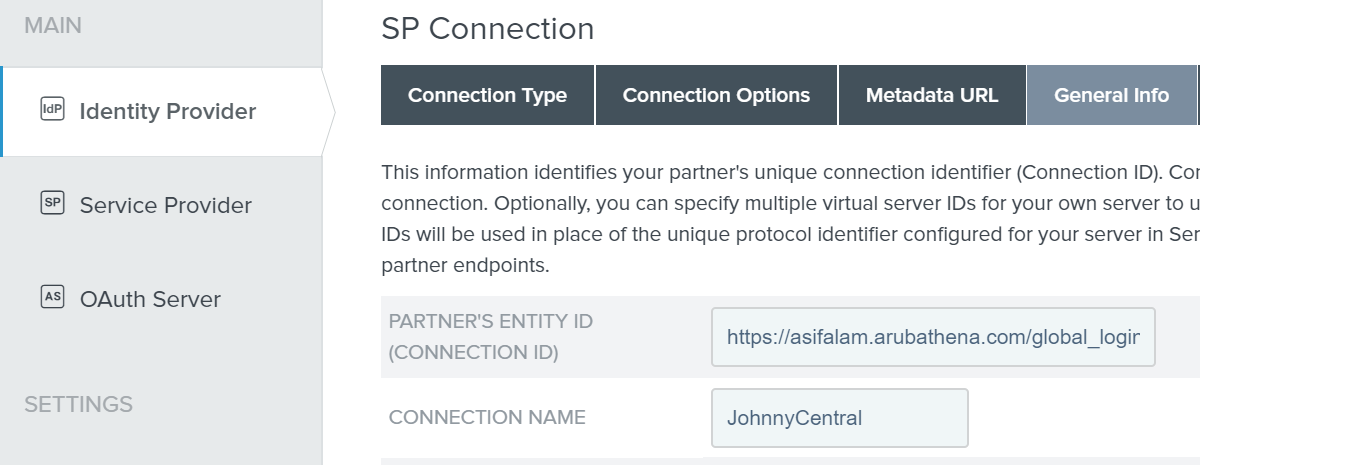Select the Metadata URL tab

932,95
